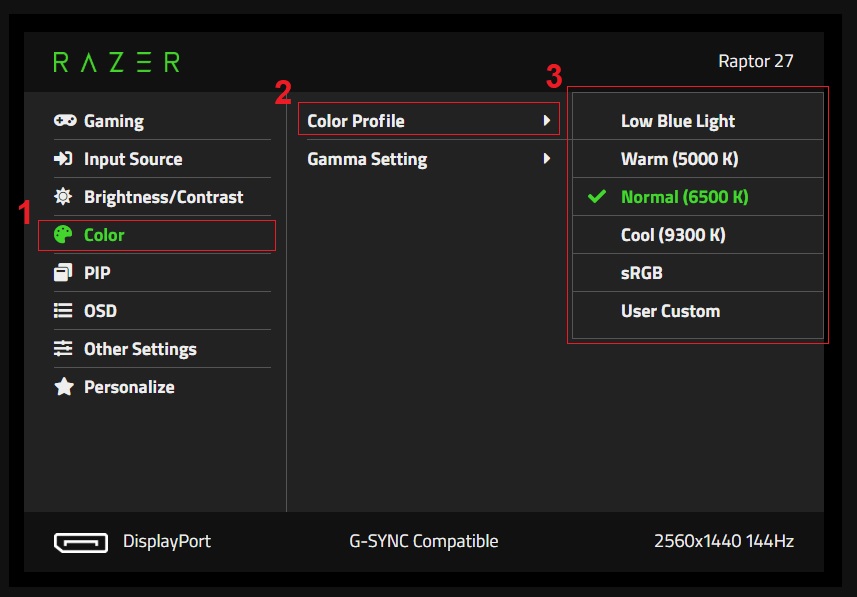Select the Gamma Setting option
857x597 pixels.
[x=428, y=159]
